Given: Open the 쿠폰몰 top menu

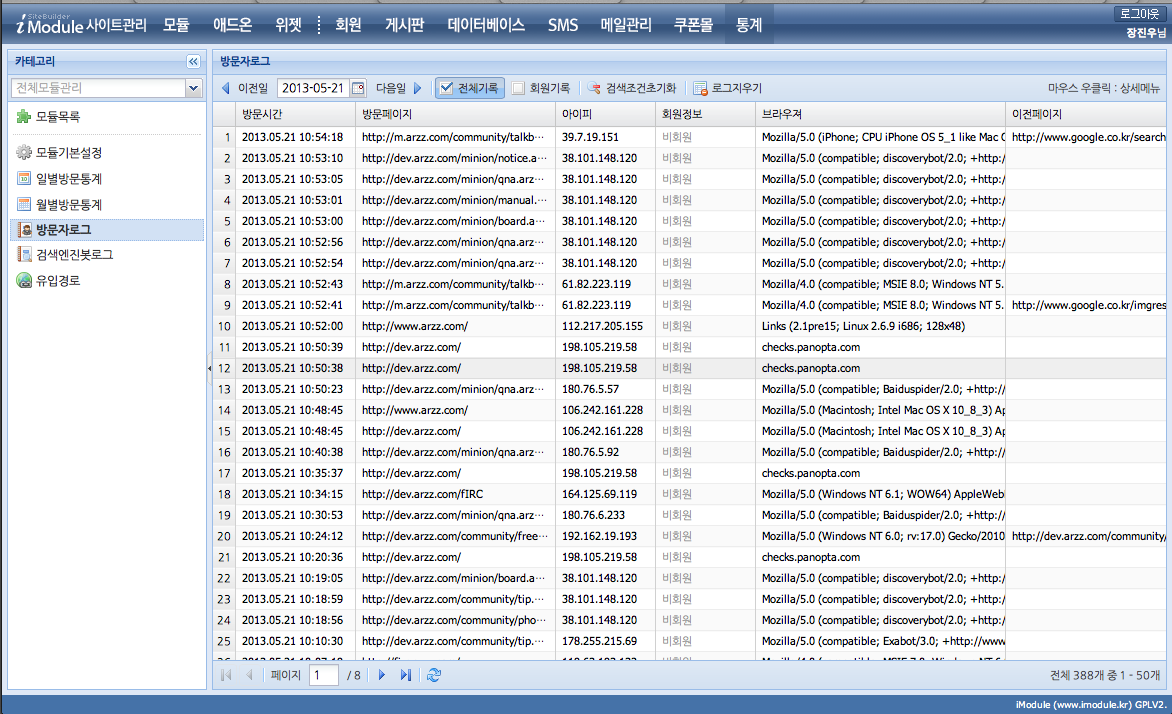Looking at the screenshot, I should [x=692, y=25].
